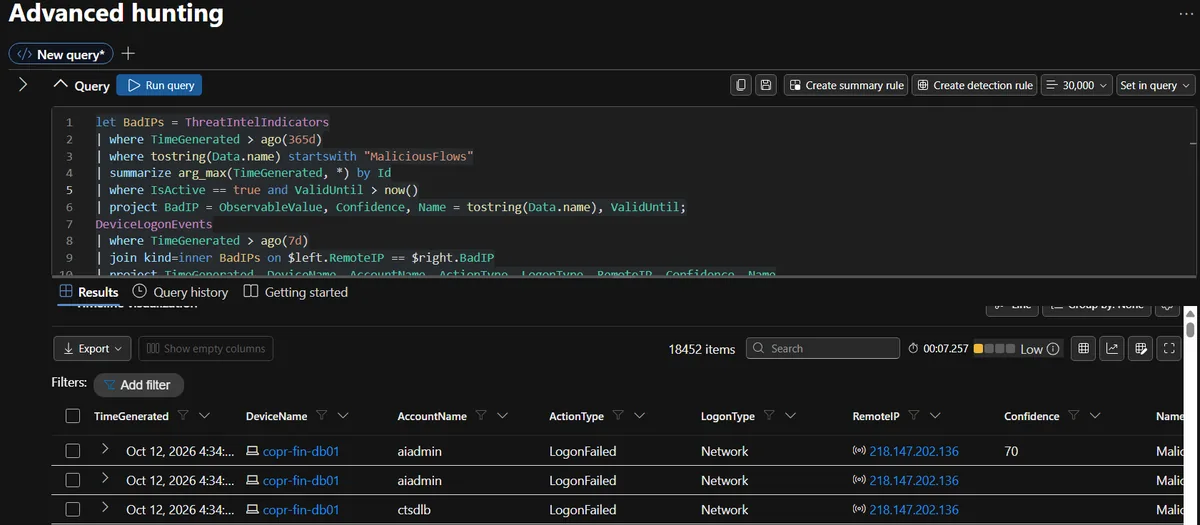This screenshot has width=1200, height=525.
Task: Click the 00:07.257 query duration text
Action: tap(945, 349)
